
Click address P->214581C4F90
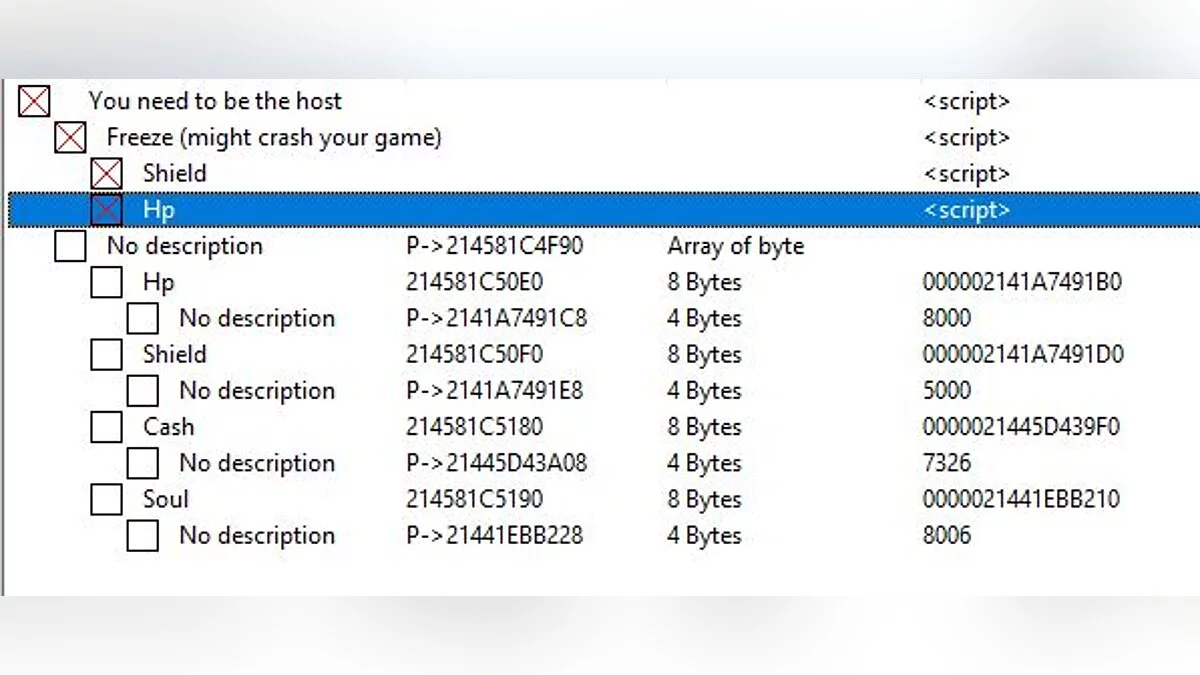[494, 246]
